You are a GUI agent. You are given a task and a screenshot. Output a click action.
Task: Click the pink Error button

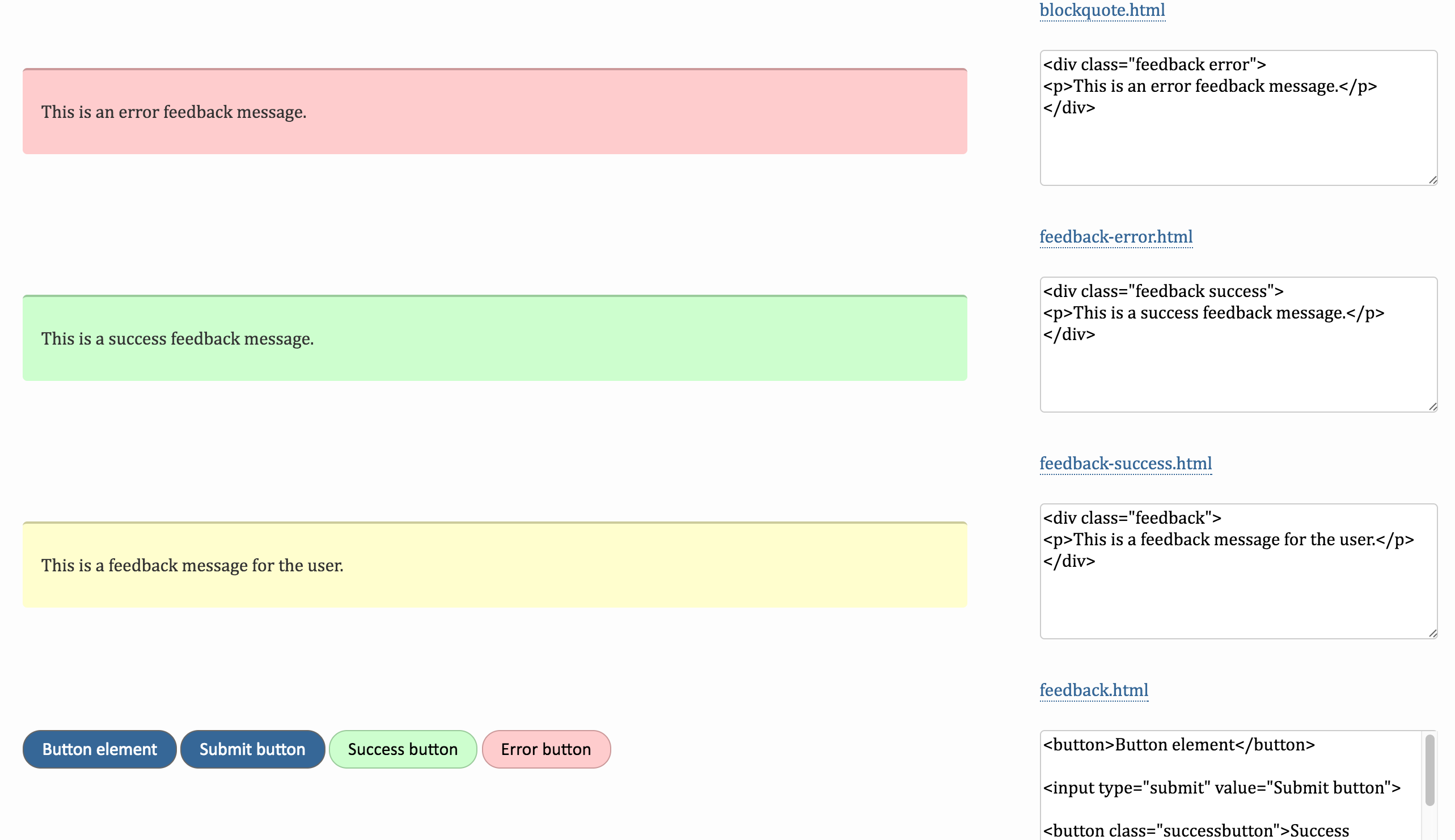546,749
